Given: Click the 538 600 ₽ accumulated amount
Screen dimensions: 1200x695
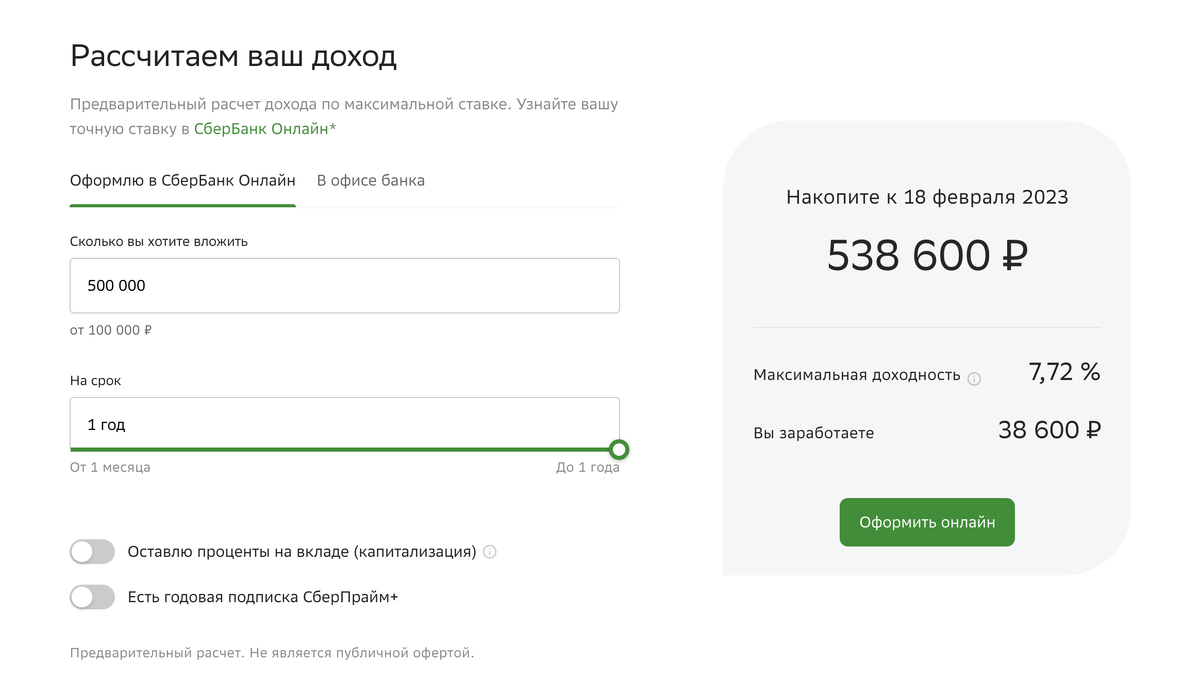Looking at the screenshot, I should click(926, 256).
